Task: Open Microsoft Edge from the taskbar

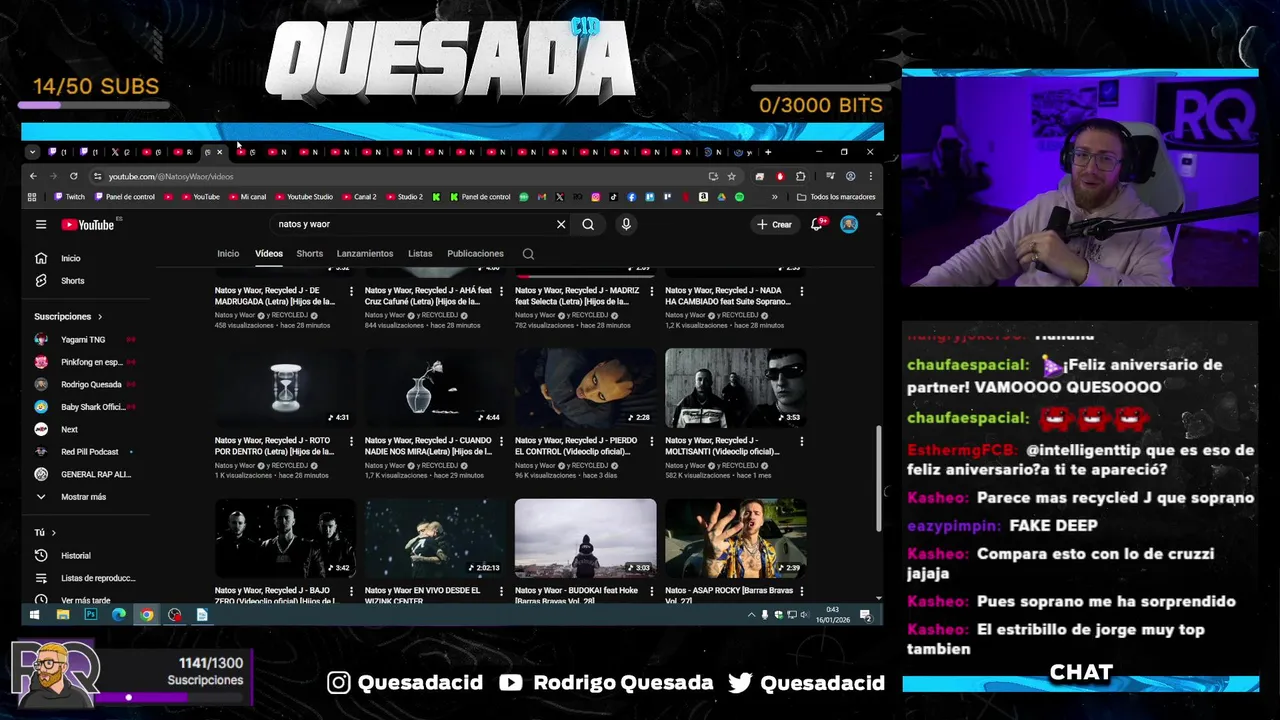Action: (x=118, y=615)
